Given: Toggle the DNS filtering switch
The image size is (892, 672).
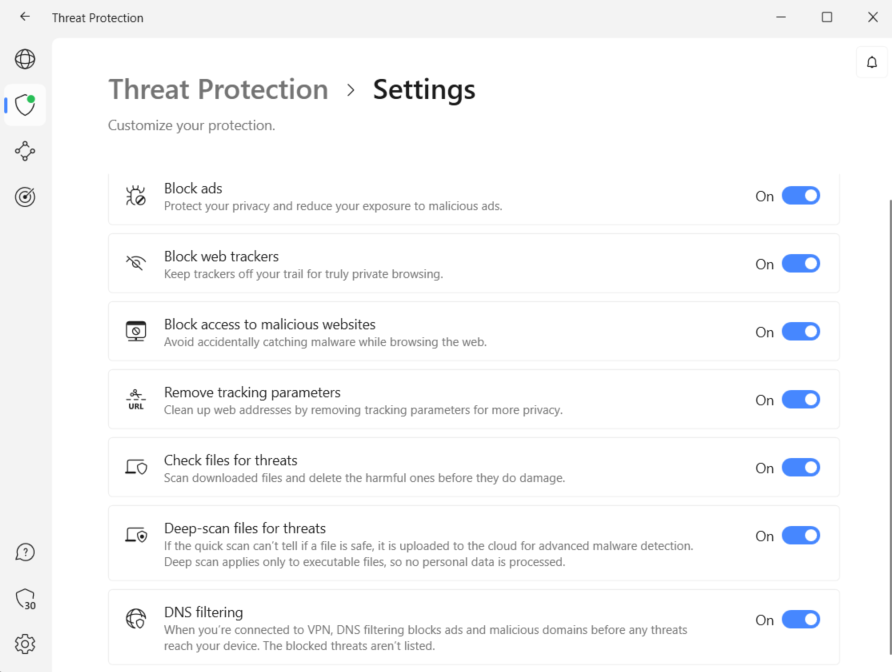Looking at the screenshot, I should coord(800,620).
